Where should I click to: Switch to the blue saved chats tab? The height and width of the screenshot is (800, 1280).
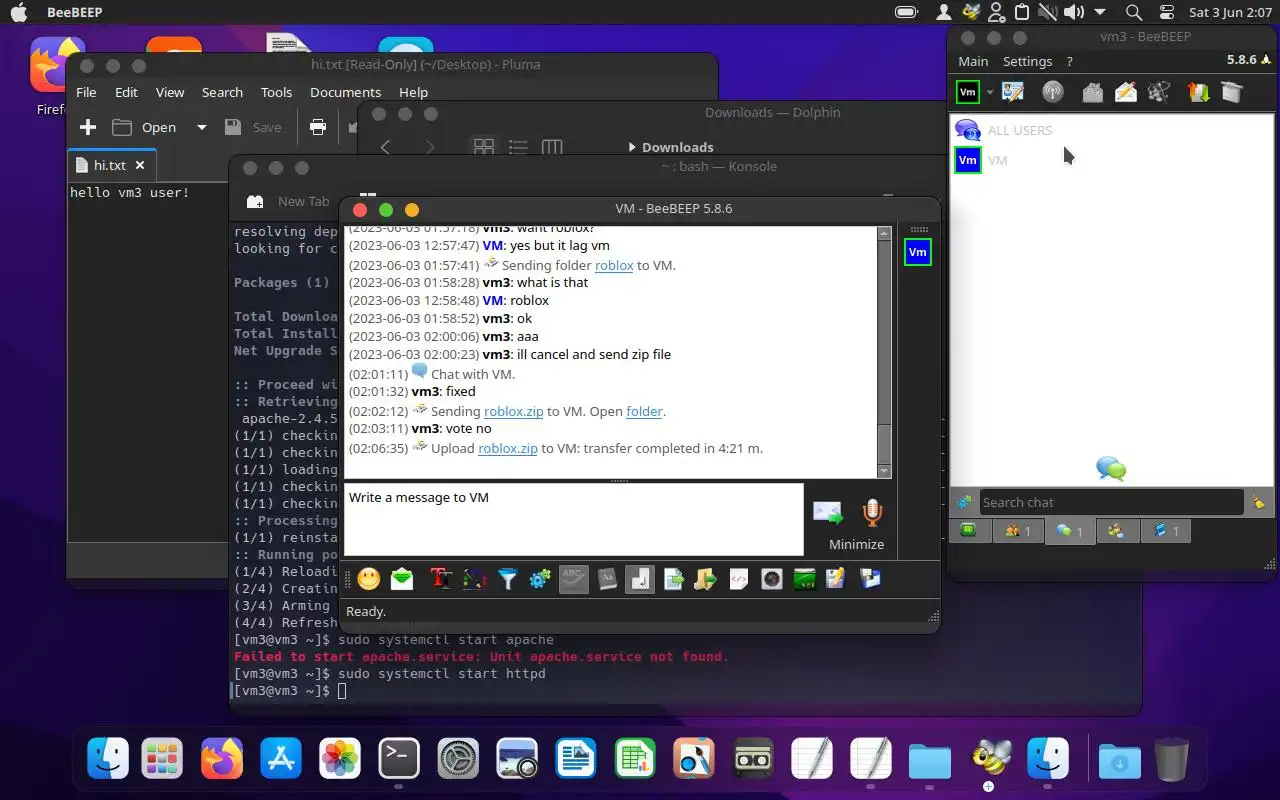[1166, 531]
